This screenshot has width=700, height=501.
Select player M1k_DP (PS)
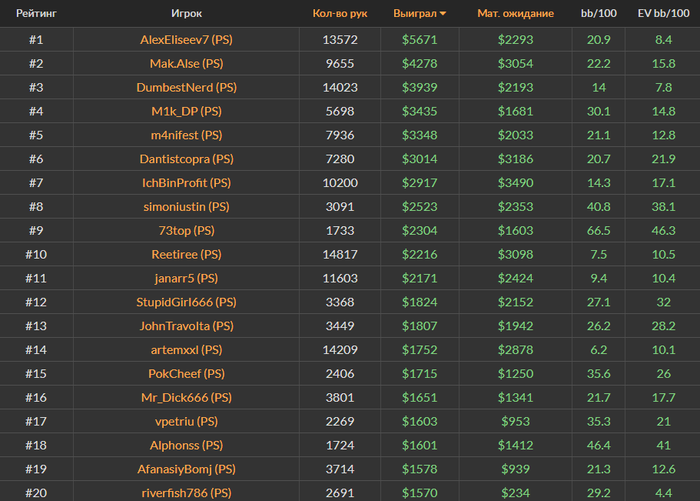click(187, 111)
